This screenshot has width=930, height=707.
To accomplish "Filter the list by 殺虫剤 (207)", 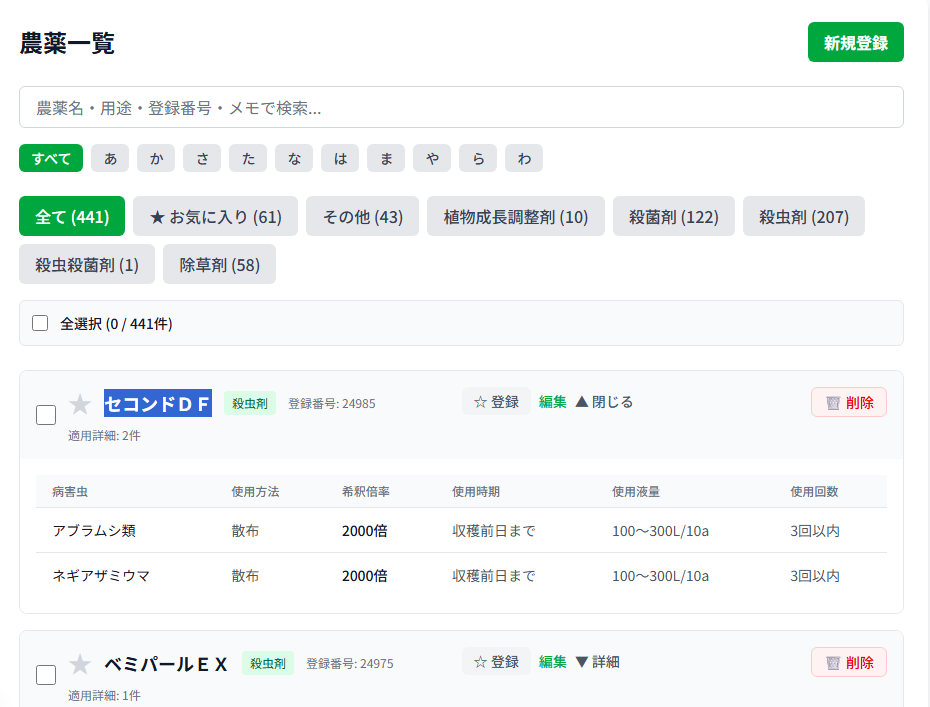I will pos(803,216).
